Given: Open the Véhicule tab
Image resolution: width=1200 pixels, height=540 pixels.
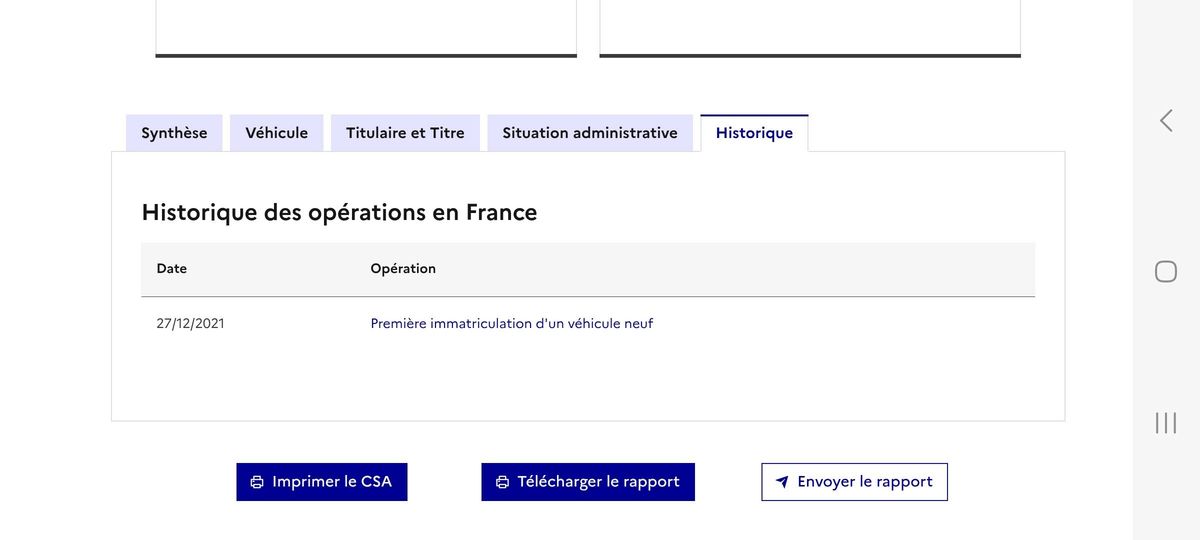Looking at the screenshot, I should pos(277,133).
